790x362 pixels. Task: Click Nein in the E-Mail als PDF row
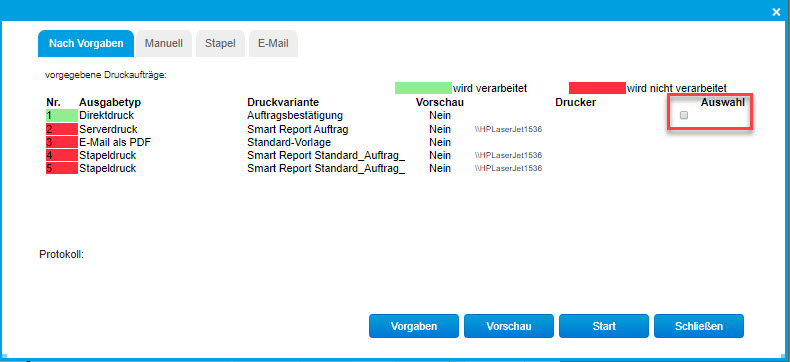pos(440,142)
